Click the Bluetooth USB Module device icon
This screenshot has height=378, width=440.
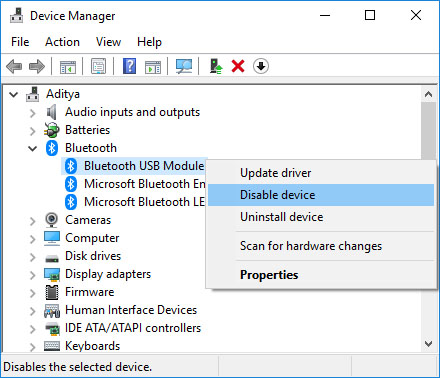tap(71, 166)
